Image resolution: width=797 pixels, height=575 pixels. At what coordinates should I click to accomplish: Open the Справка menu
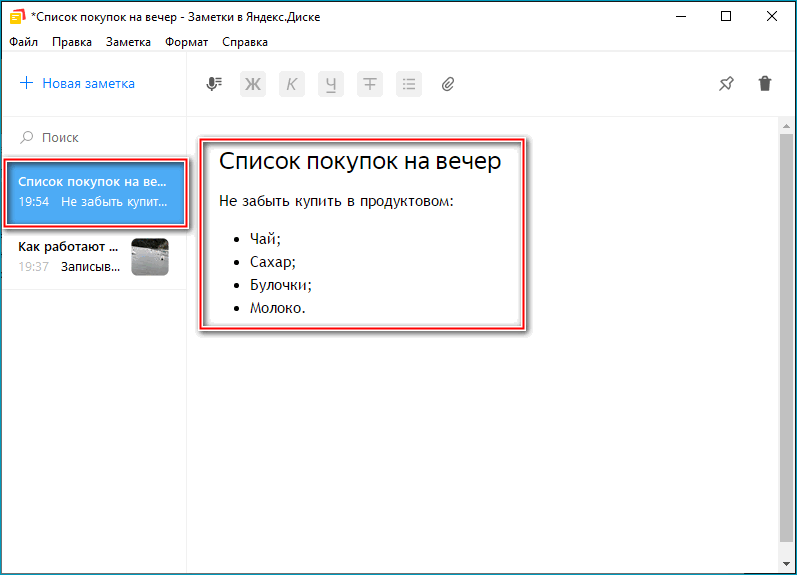point(245,42)
